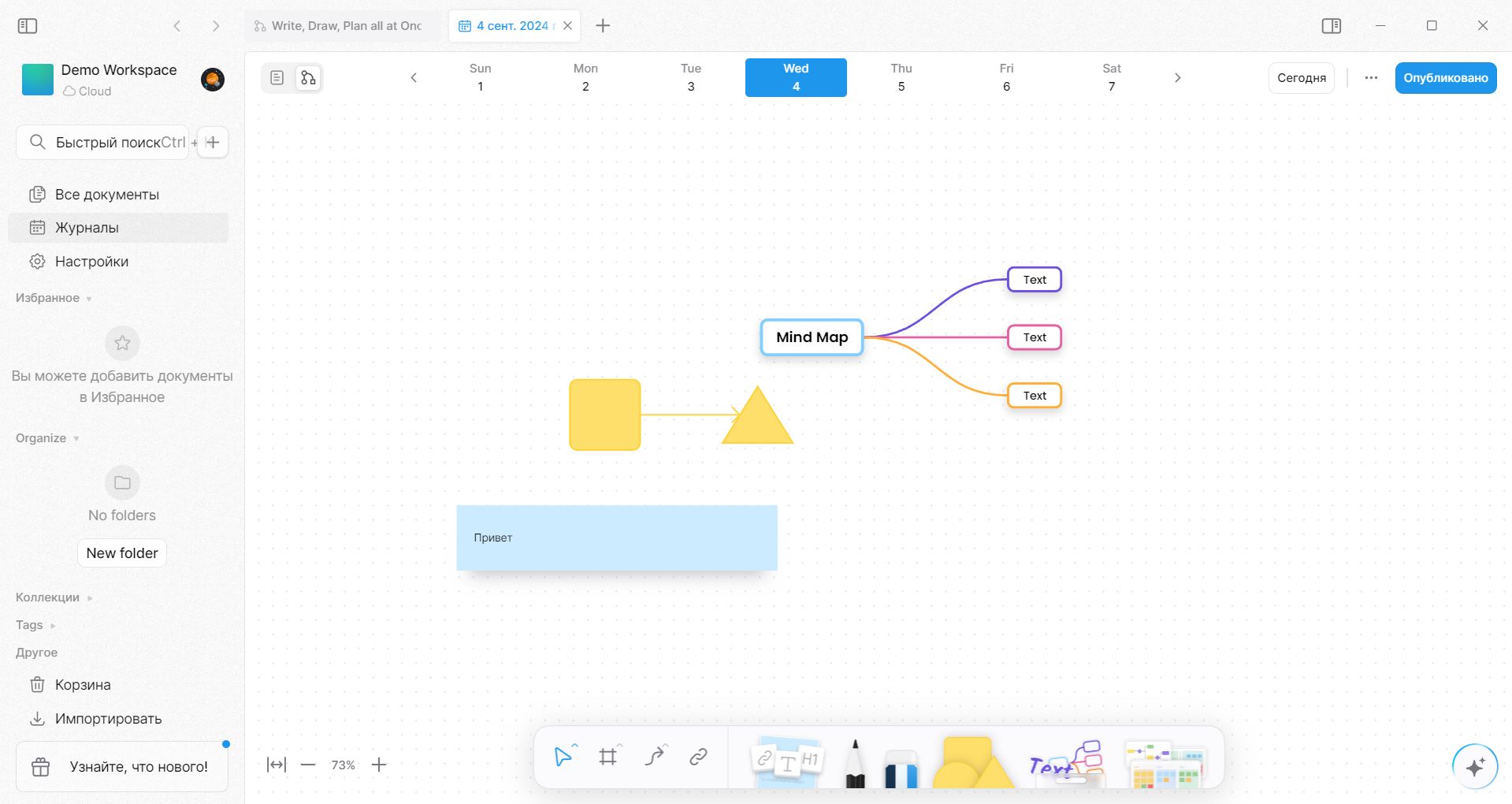Select Wed 4 in date picker
Screen dimensions: 1512x804
pyautogui.click(x=796, y=78)
